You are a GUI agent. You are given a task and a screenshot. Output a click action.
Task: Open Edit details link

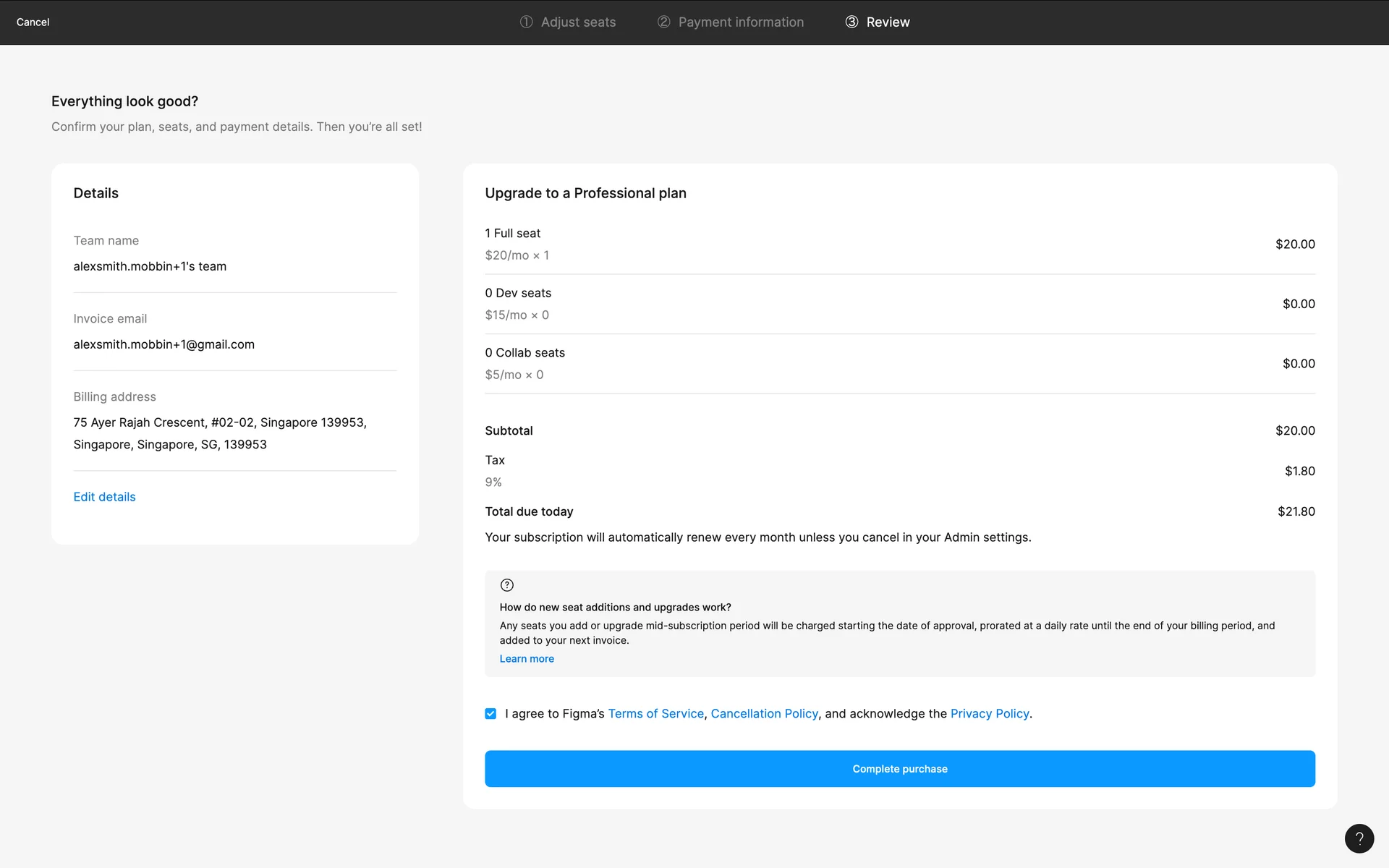click(x=104, y=497)
